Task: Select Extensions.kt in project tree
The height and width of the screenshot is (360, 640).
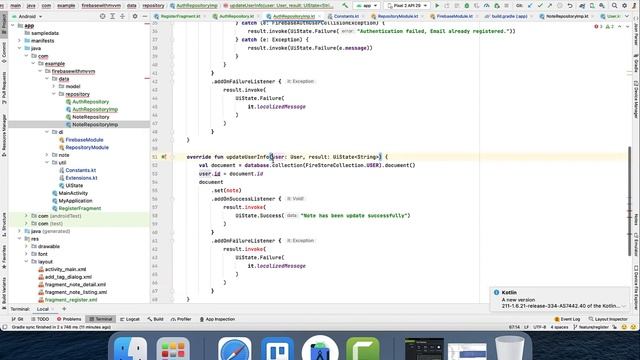Action: [x=81, y=178]
